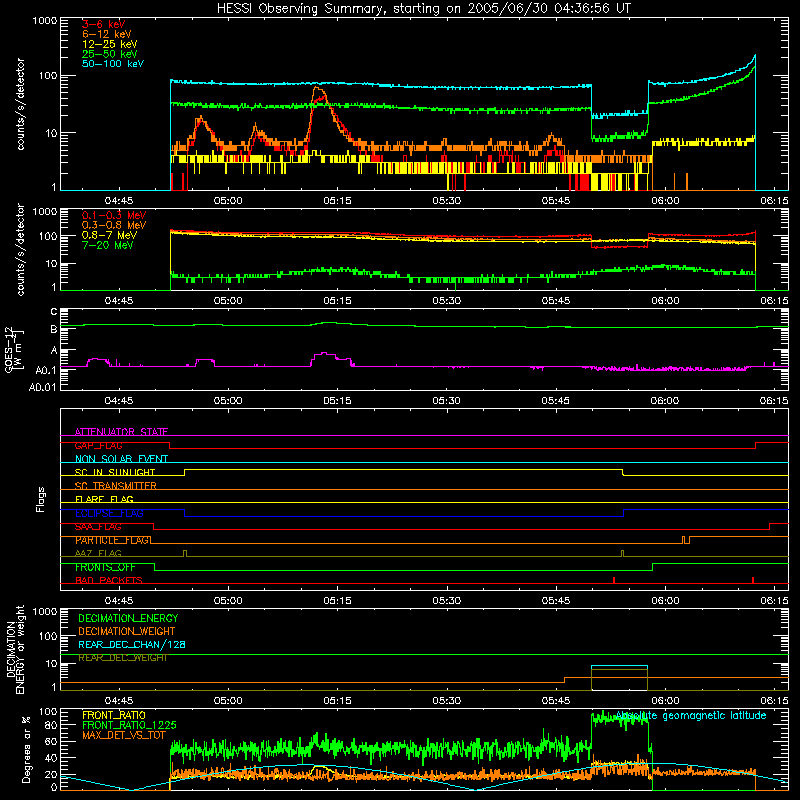Select the 50-100 keV legend label

click(x=113, y=64)
